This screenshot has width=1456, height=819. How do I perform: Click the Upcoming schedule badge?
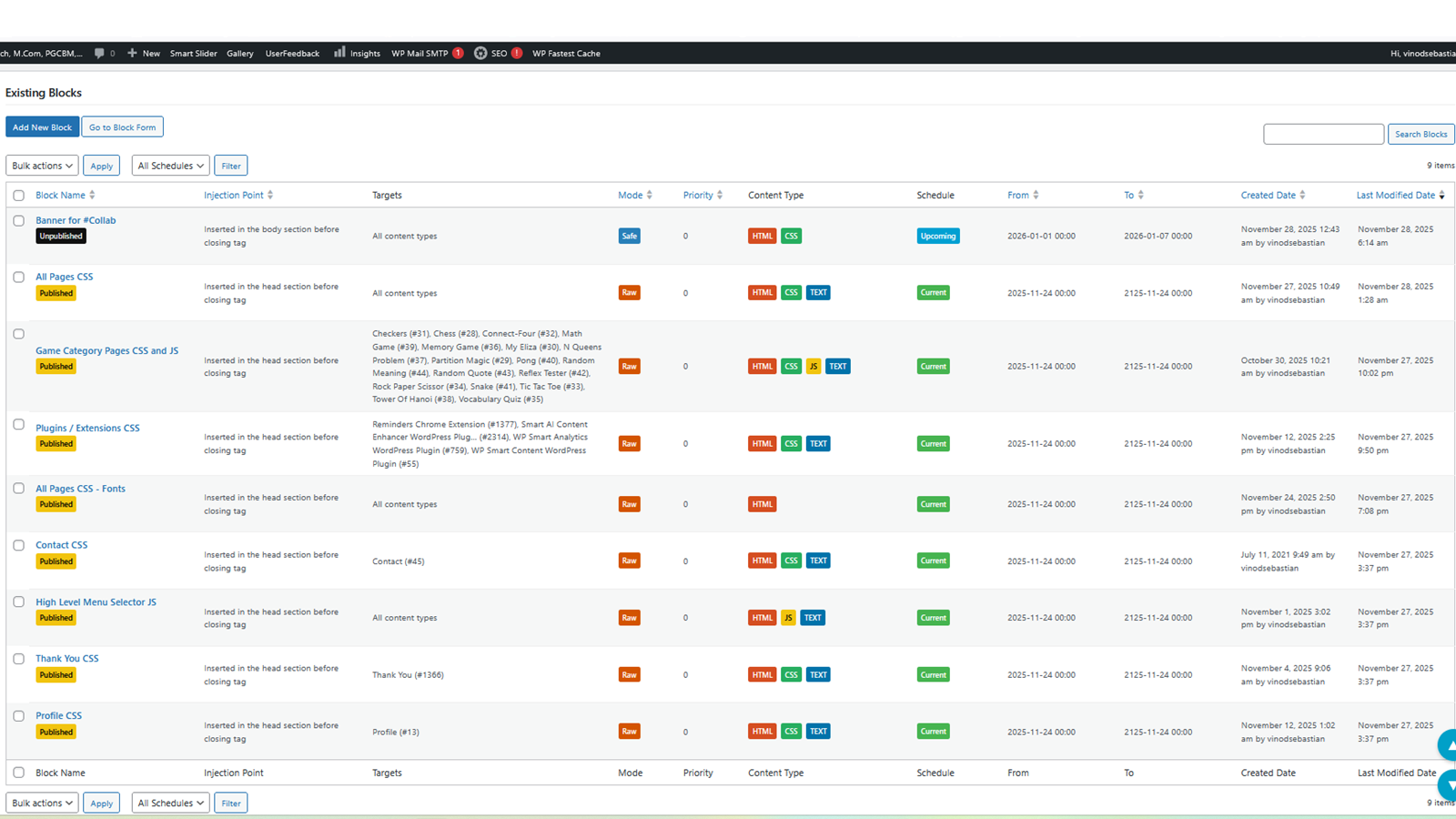pos(937,237)
